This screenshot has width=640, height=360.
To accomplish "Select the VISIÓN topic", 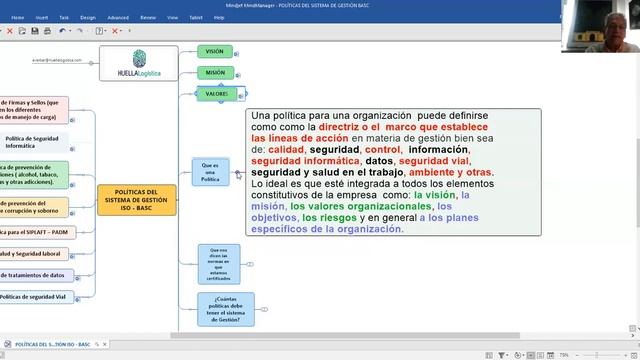I will [215, 51].
